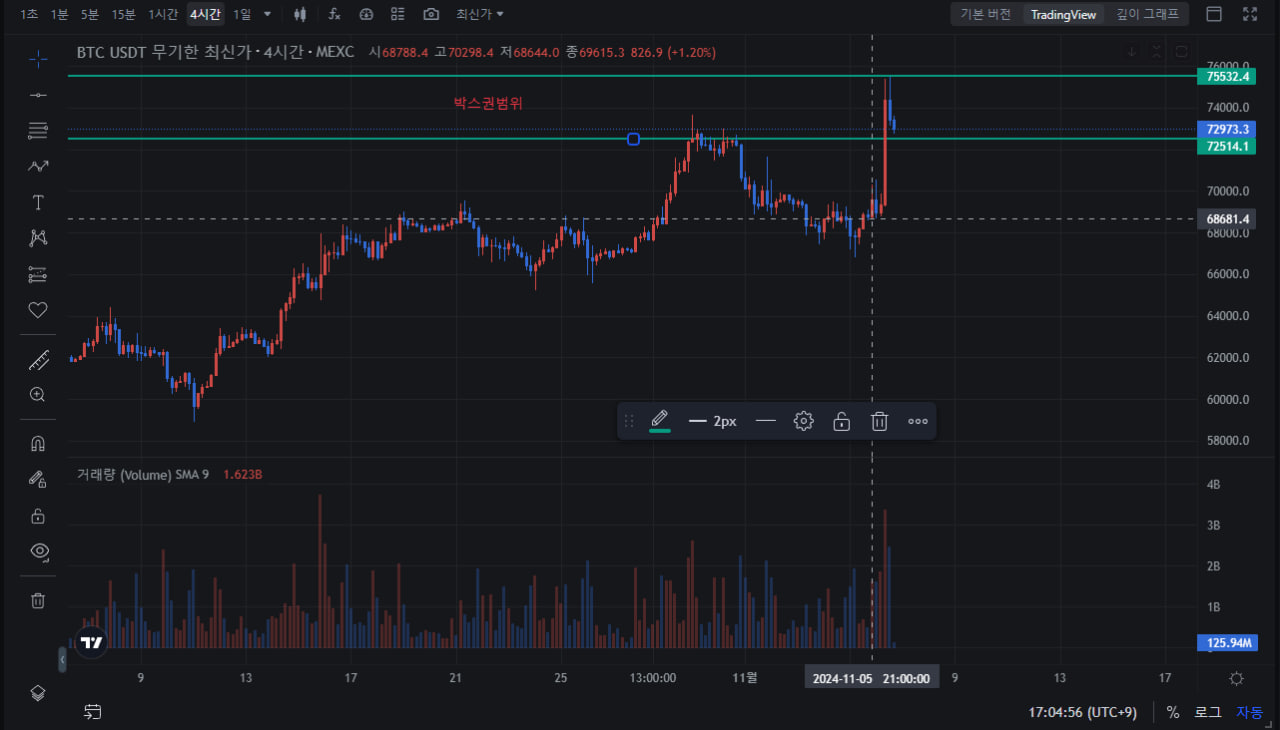Select the 5분 timeframe
Screen dimensions: 1280x730
(90, 14)
